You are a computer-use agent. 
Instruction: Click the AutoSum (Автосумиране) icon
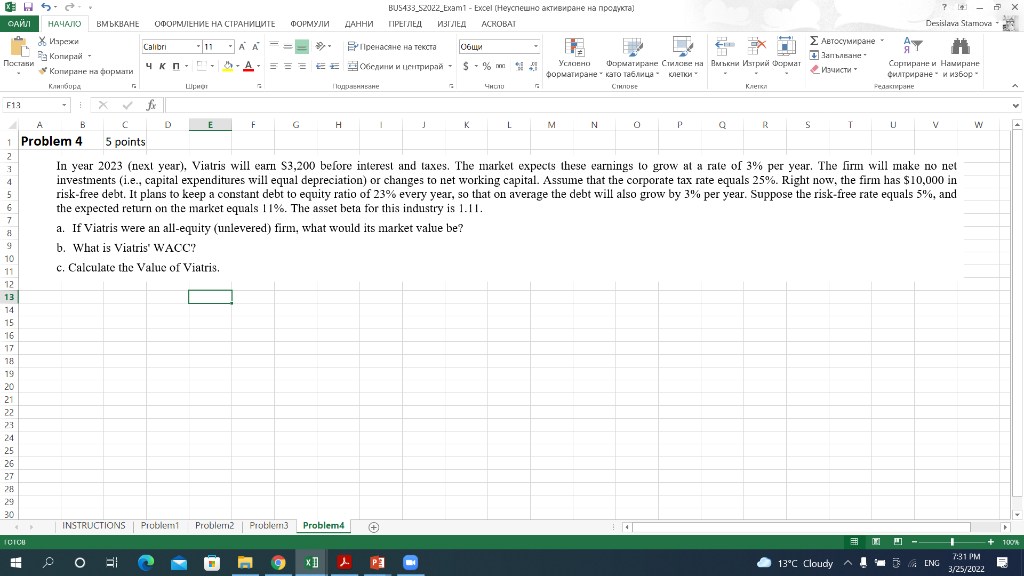[814, 41]
